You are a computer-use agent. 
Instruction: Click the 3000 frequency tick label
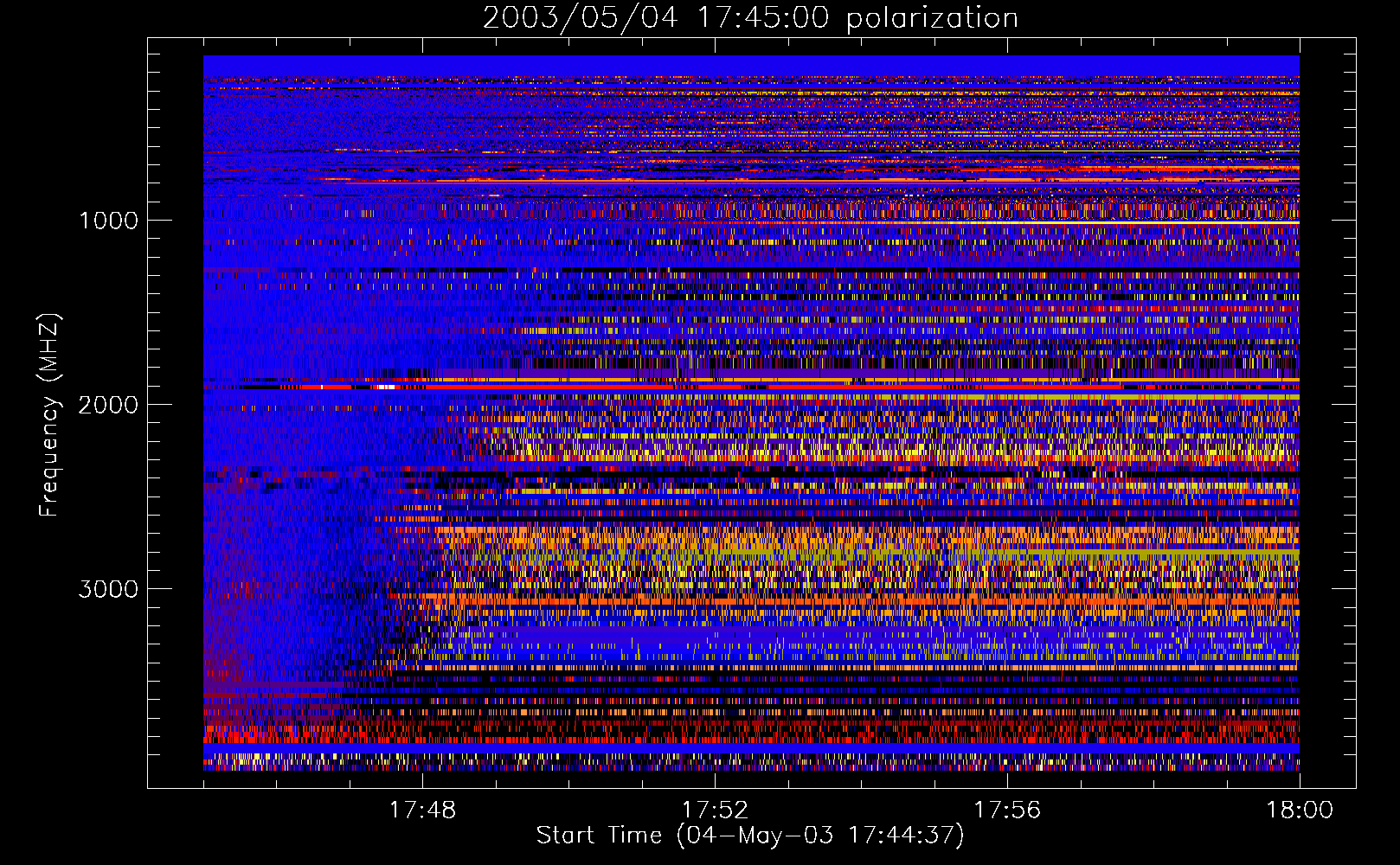(108, 589)
